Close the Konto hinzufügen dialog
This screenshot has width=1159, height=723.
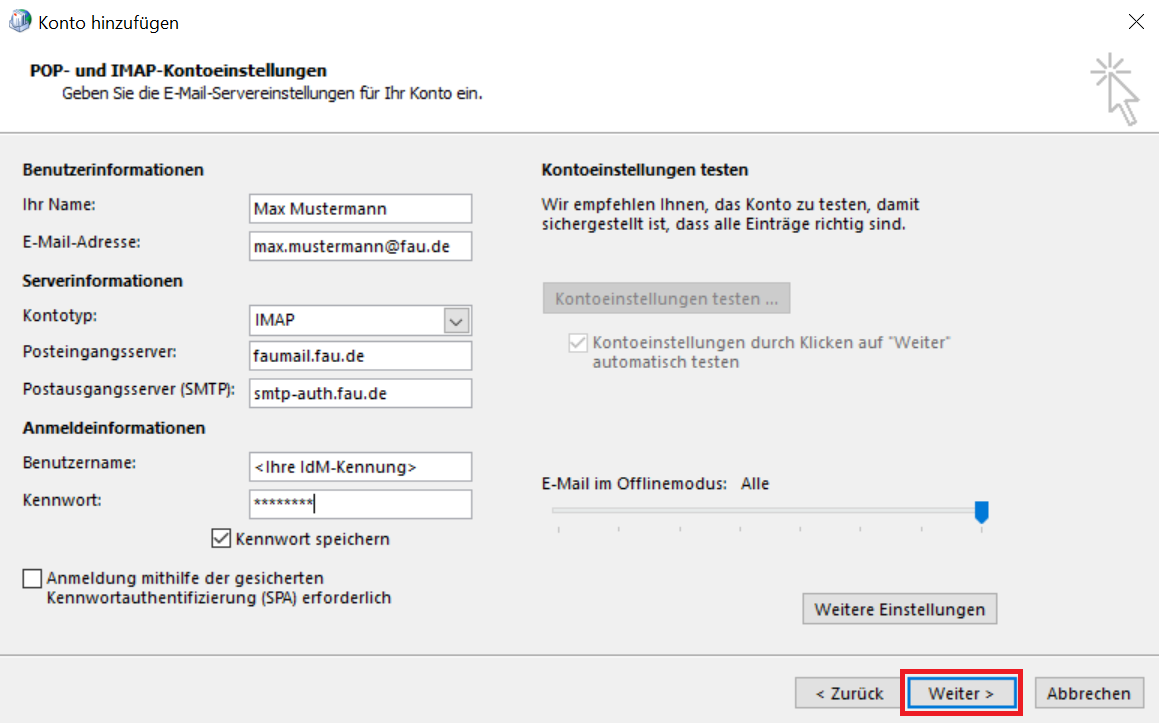pyautogui.click(x=1136, y=22)
